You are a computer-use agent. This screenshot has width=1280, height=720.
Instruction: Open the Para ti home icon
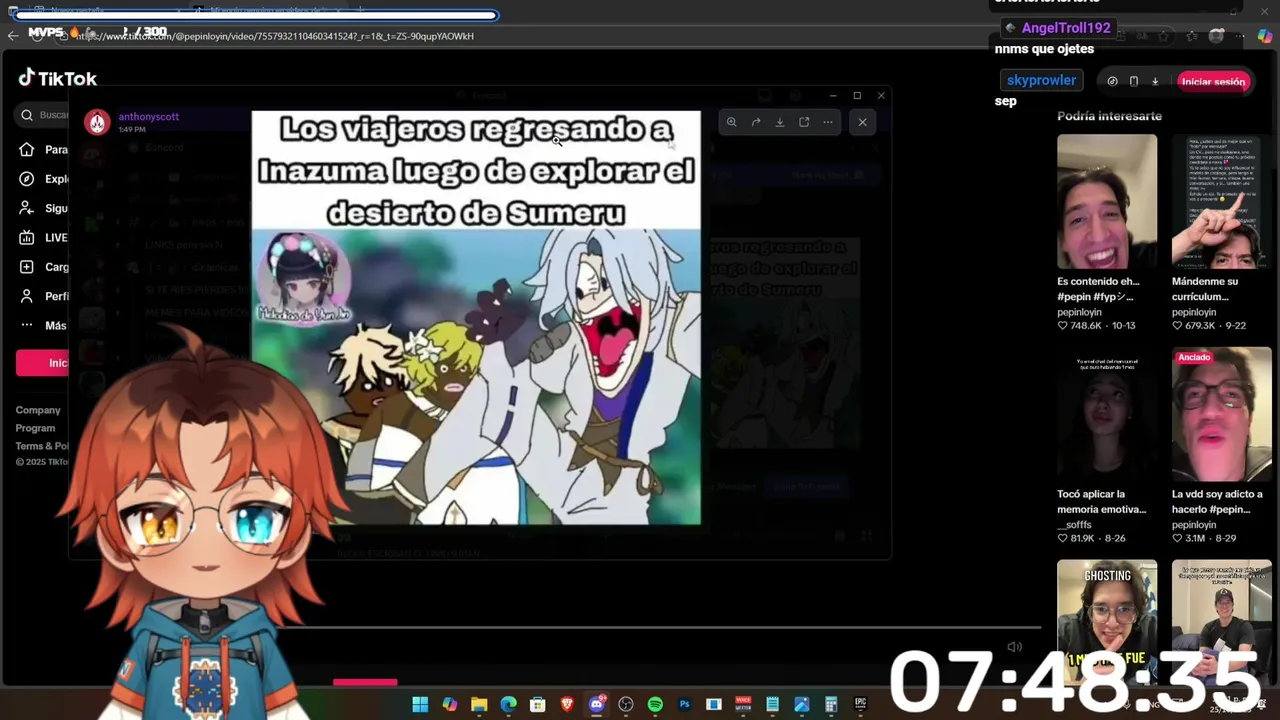tap(26, 150)
